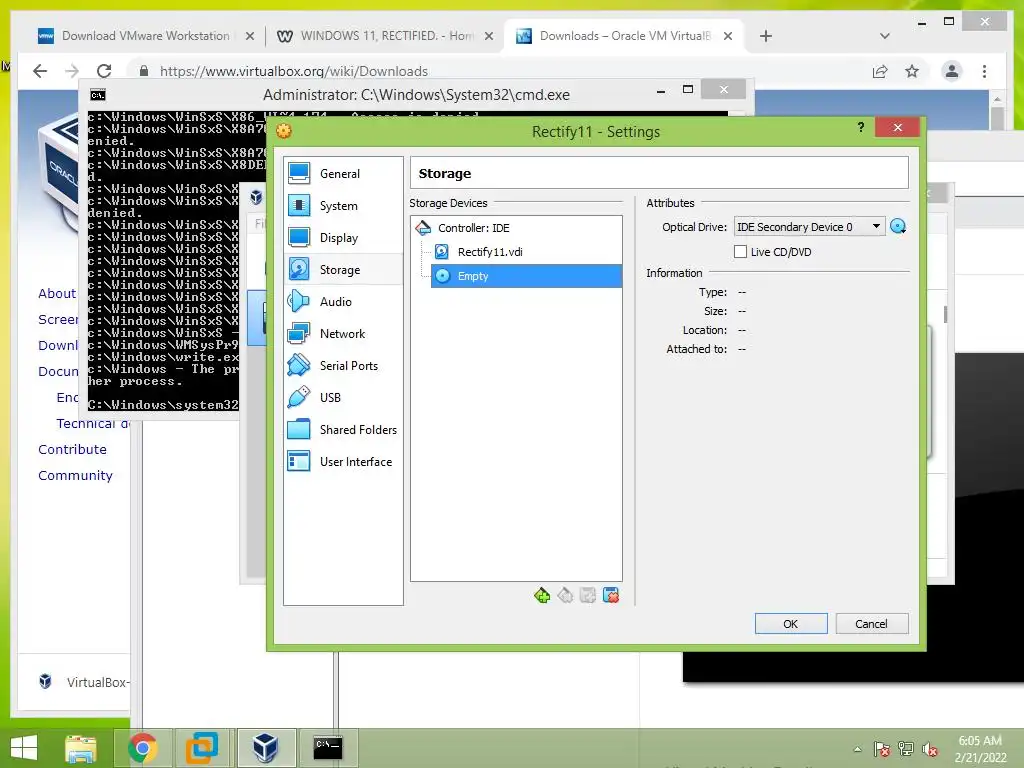Open a new Chrome tab
Screen dimensions: 1024x768
coord(766,36)
